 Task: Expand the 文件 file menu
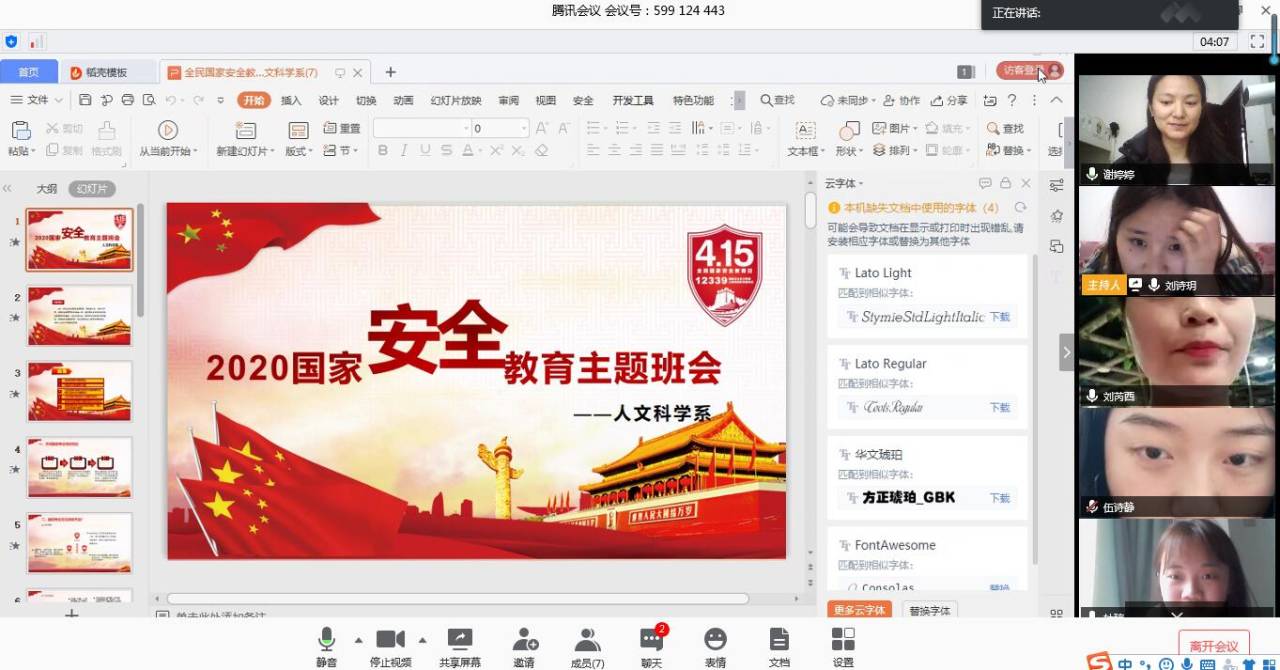point(37,100)
